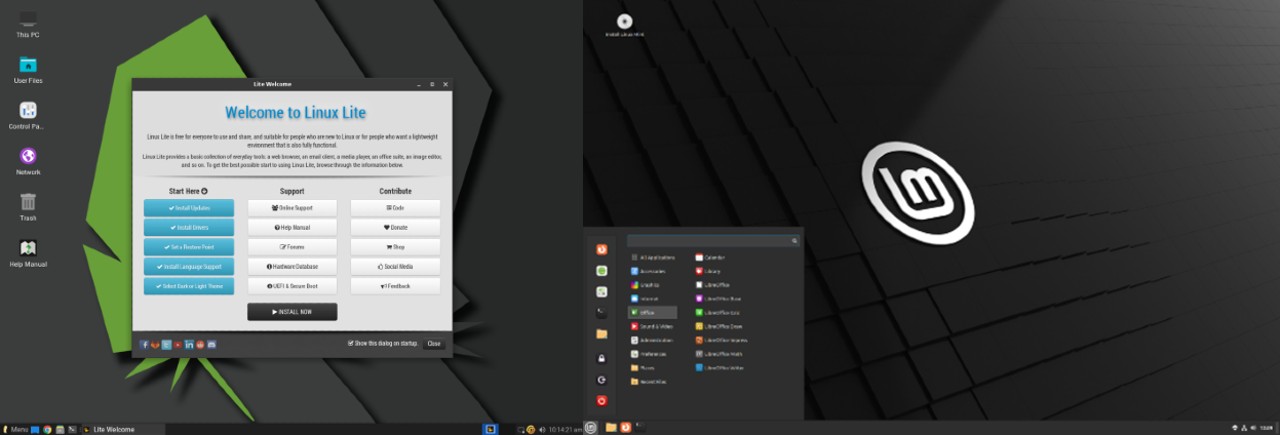Launch LibreOffice Writer
Viewport: 1280px width, 435px height.
(x=721, y=367)
